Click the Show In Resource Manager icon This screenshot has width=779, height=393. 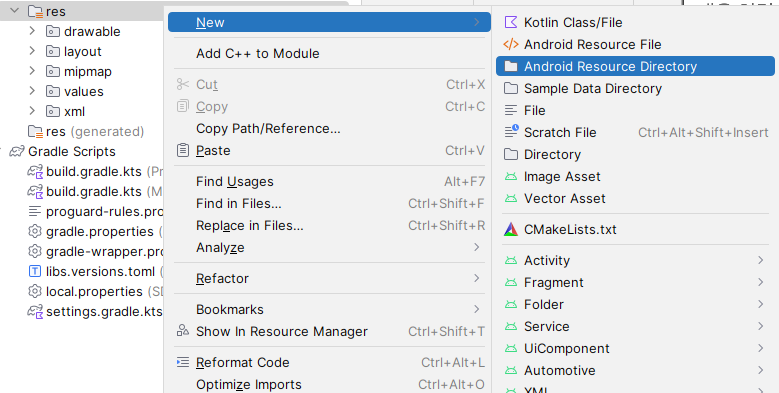point(183,330)
